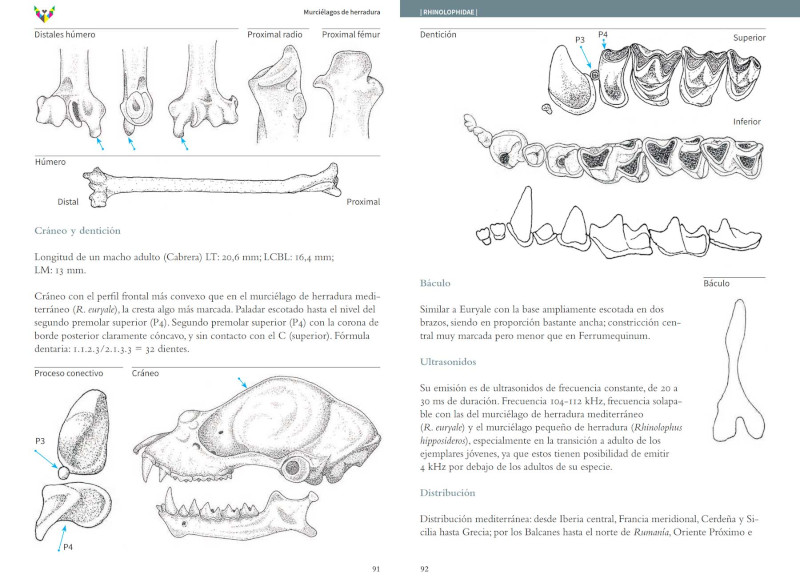Click the P4 label above the upper teeth
Viewport: 800px width, 583px height.
[x=603, y=35]
